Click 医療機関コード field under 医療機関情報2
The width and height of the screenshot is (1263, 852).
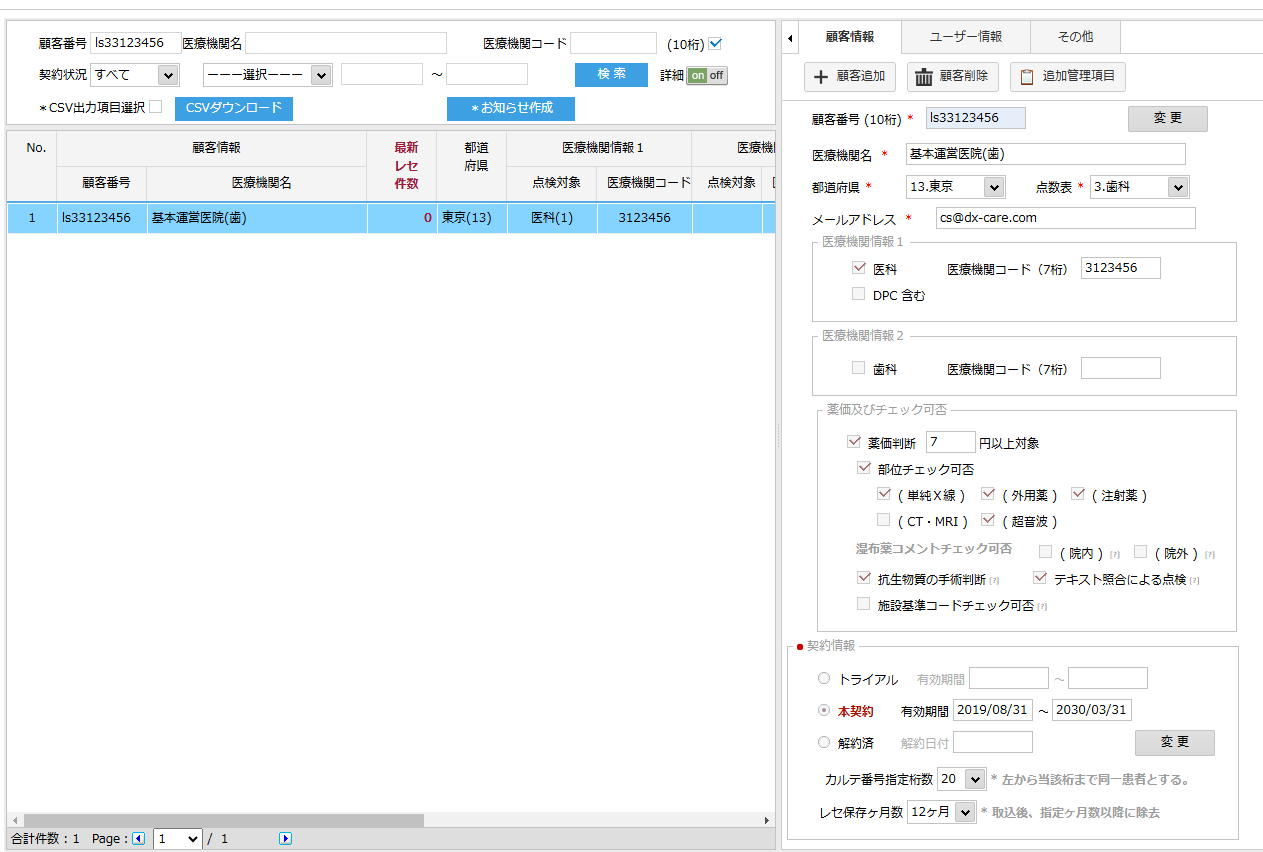click(1121, 368)
